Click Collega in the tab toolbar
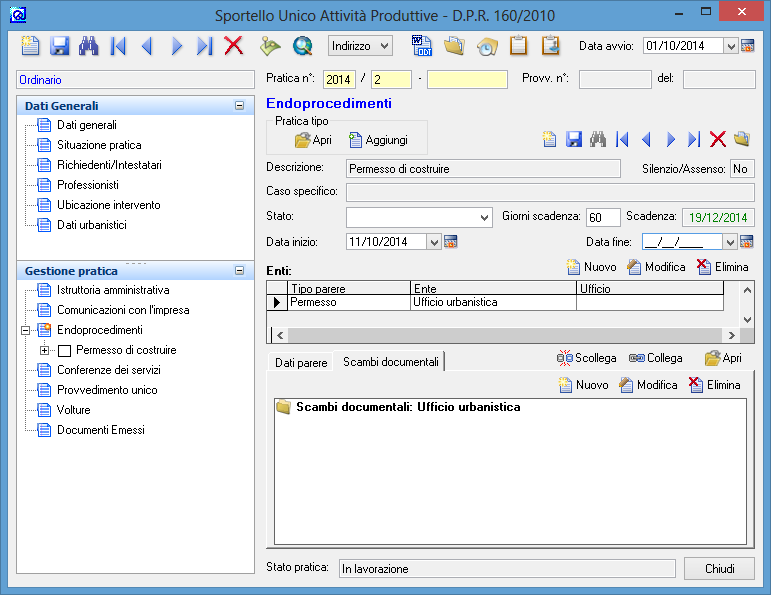Viewport: 771px width, 595px height. click(x=655, y=358)
